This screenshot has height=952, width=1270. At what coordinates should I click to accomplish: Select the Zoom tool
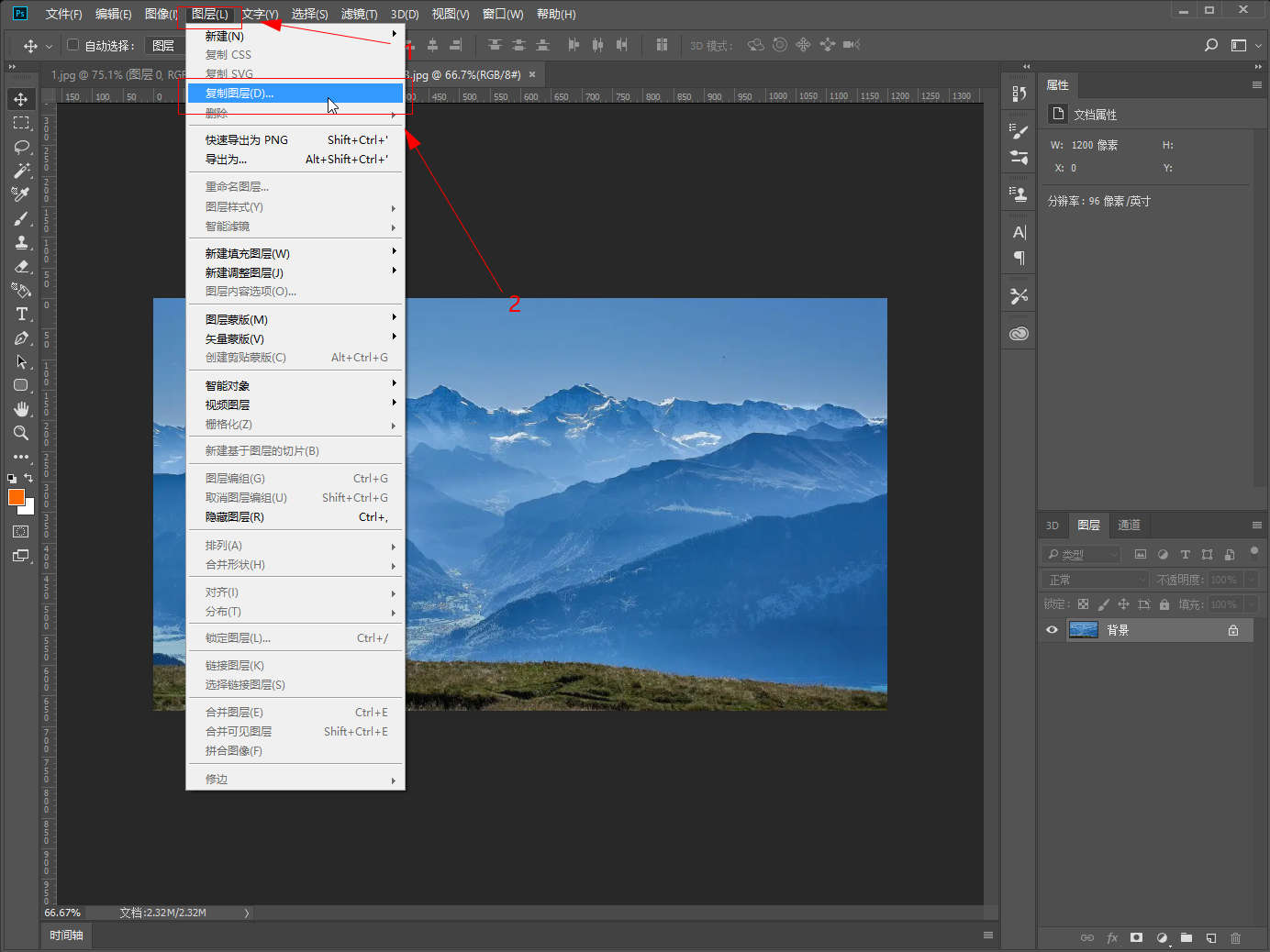click(21, 433)
